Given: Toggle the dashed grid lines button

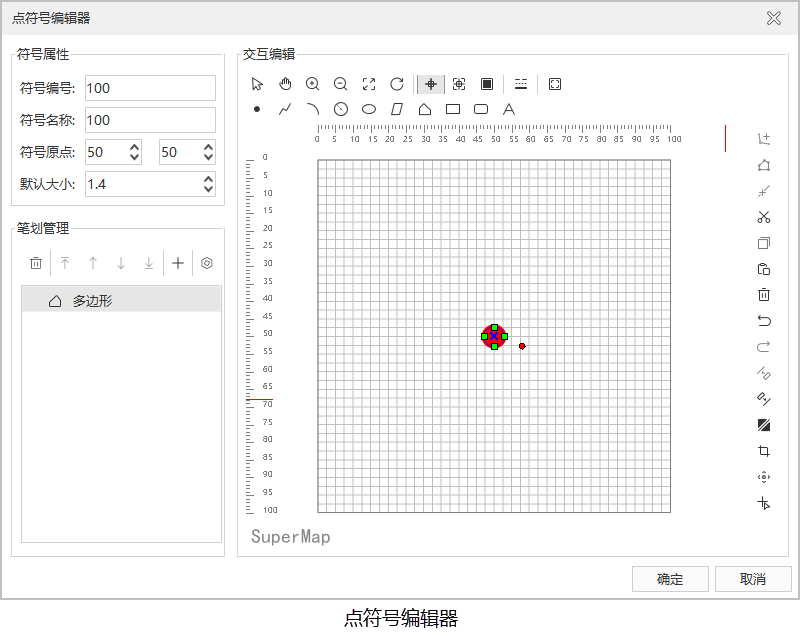Looking at the screenshot, I should click(x=521, y=84).
